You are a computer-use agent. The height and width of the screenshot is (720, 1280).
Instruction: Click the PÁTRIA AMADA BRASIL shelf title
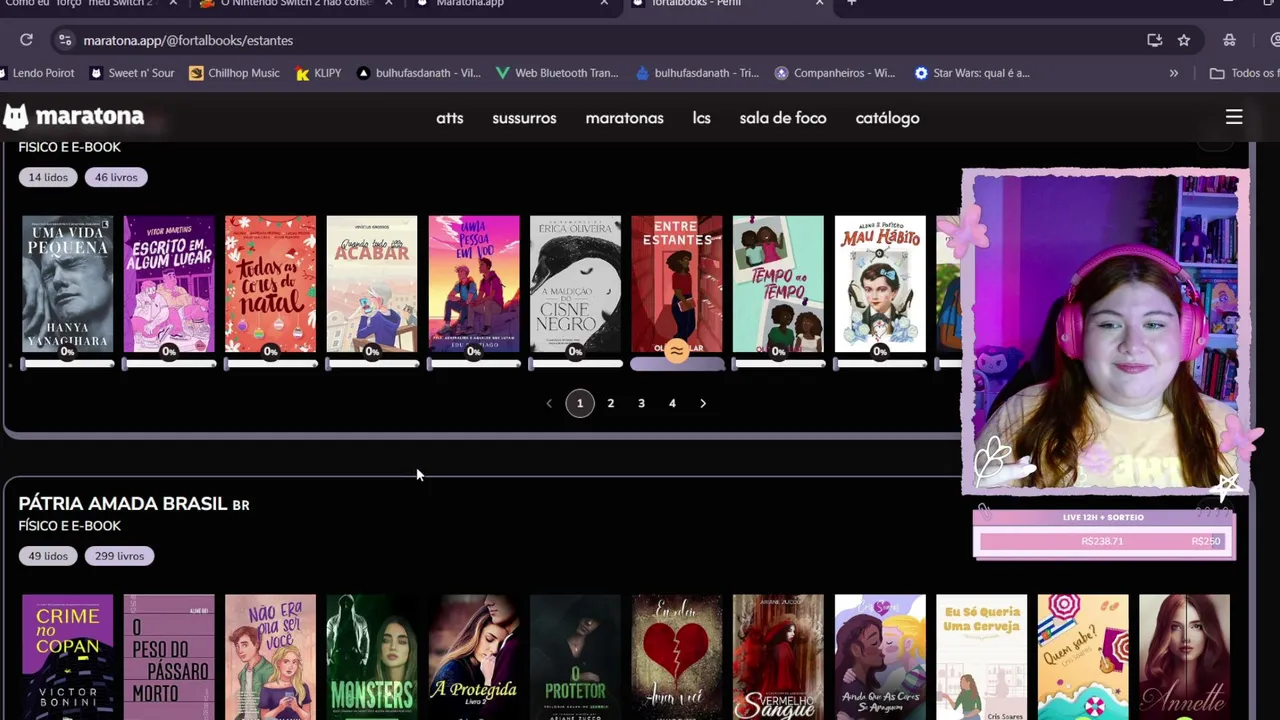[134, 504]
